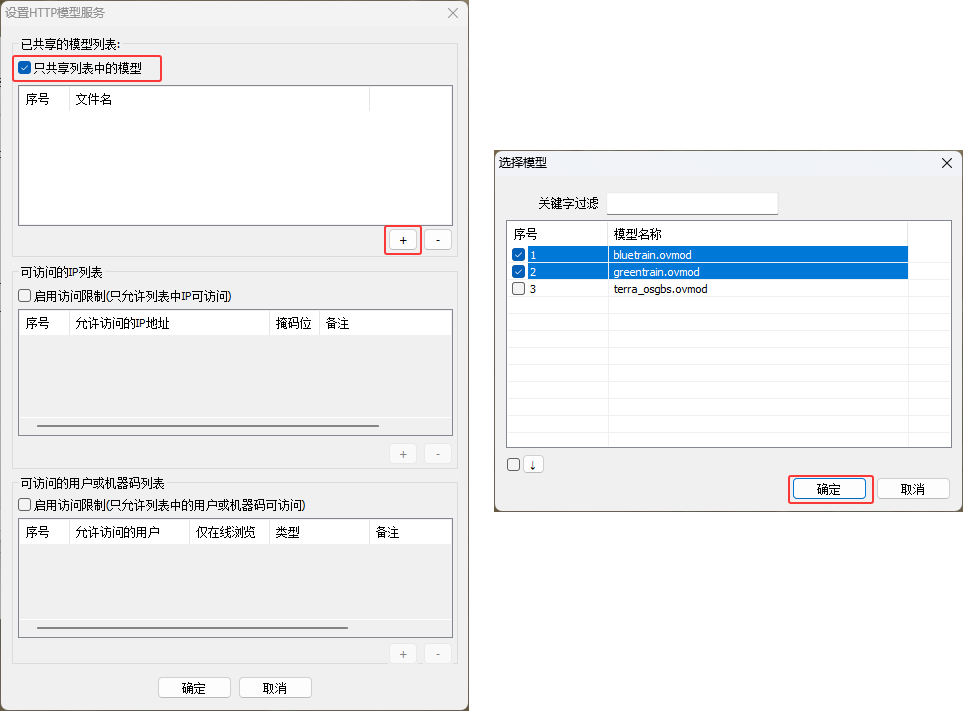Uncheck the greentrain.ovmod model checkbox
Screen dimensions: 965x711
point(518,272)
